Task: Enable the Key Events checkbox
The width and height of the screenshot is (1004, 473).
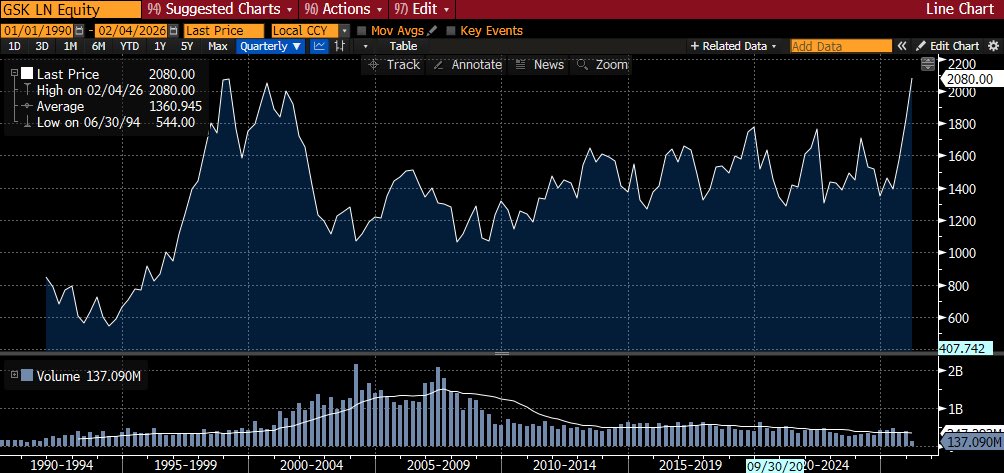Action: pos(450,31)
